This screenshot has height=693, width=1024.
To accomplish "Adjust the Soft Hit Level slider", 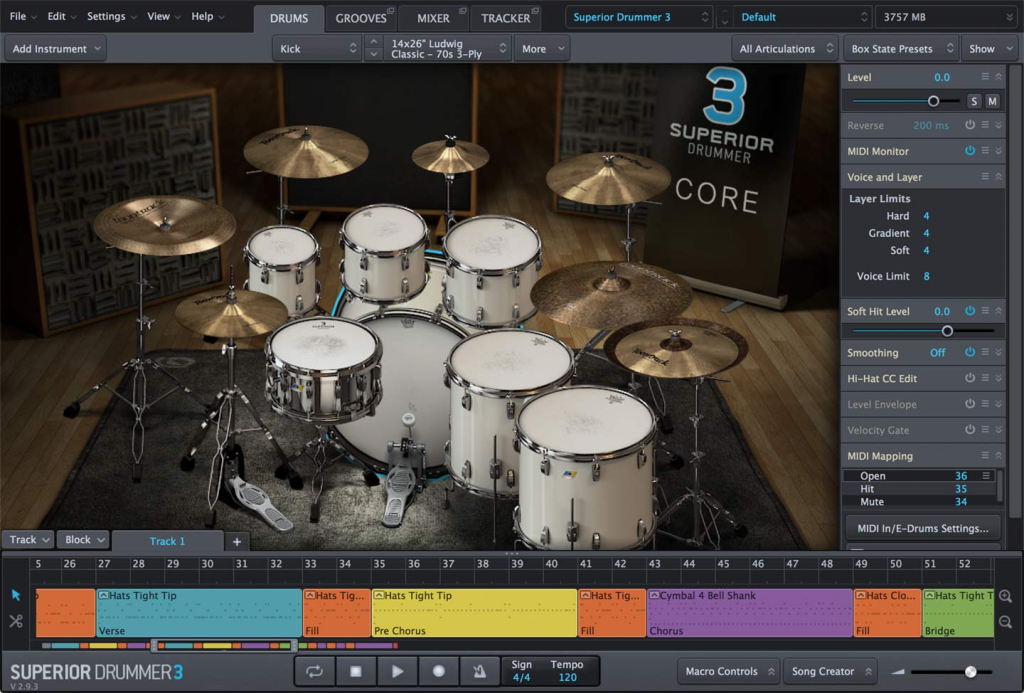I will (x=947, y=330).
